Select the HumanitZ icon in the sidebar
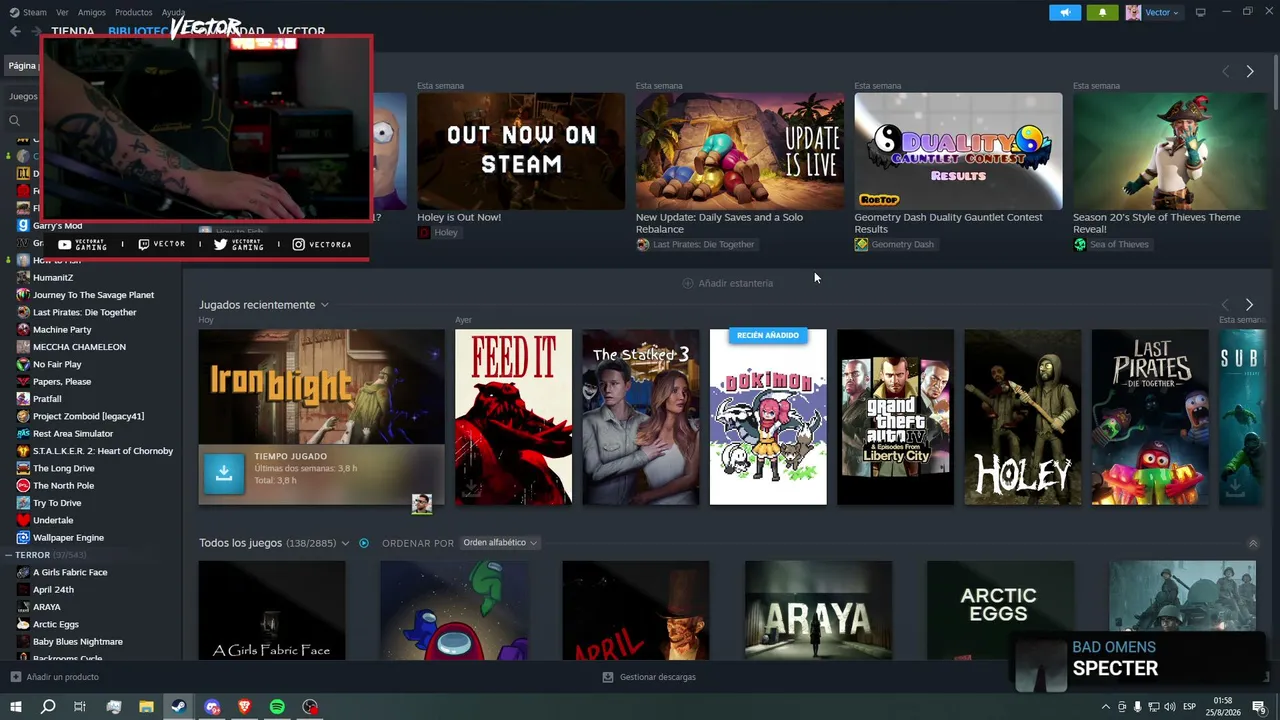The width and height of the screenshot is (1280, 720). [23, 277]
